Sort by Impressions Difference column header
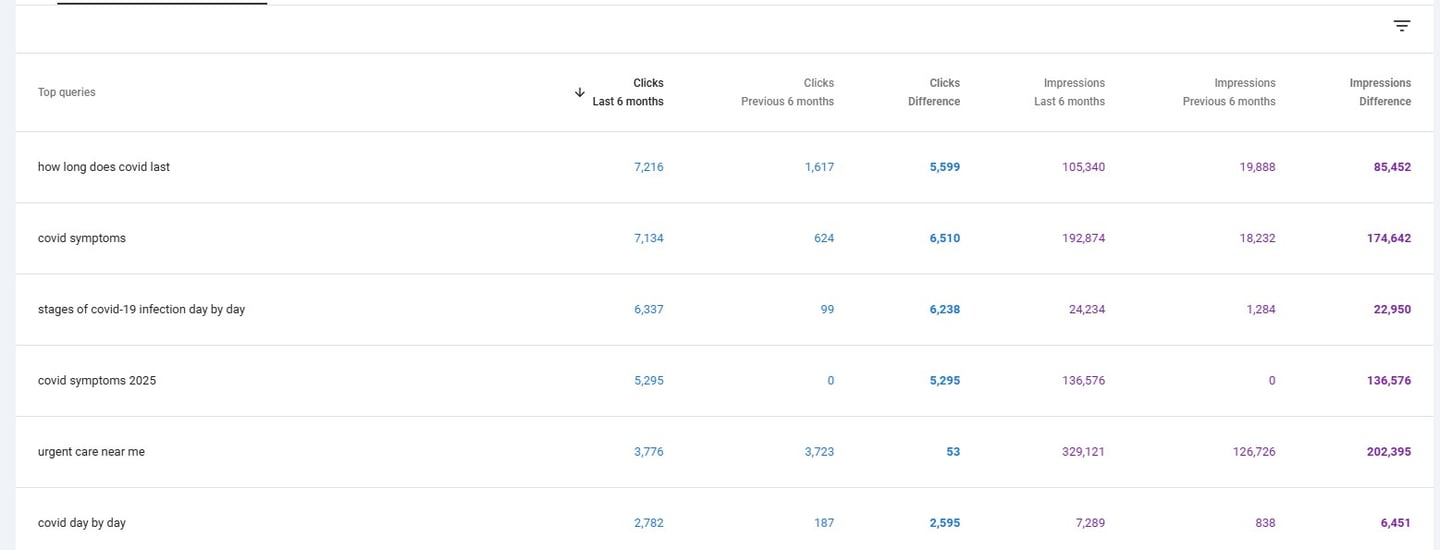This screenshot has width=1440, height=550. coord(1380,92)
